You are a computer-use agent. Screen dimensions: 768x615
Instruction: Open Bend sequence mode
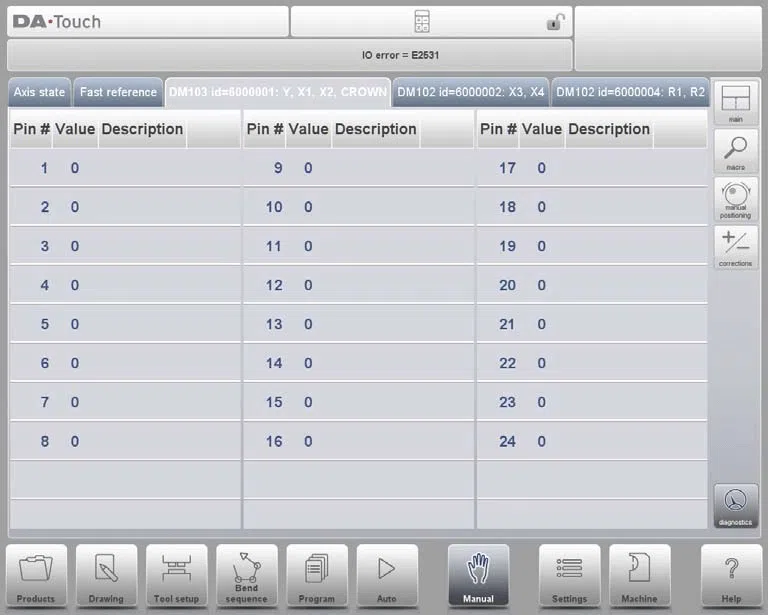246,576
